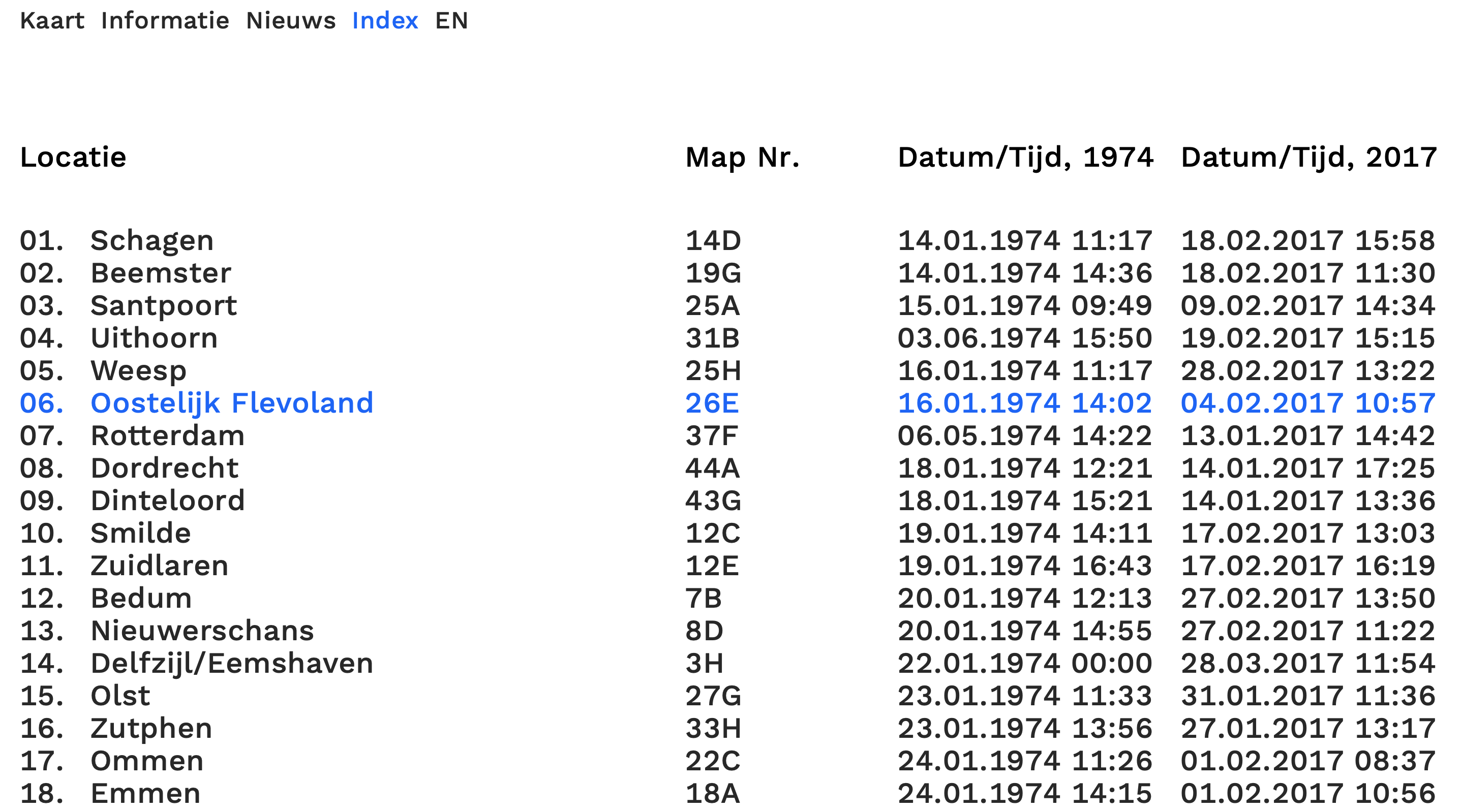The width and height of the screenshot is (1463, 812).
Task: Click the Delfzijl/Eemshaven location link
Action: click(232, 664)
